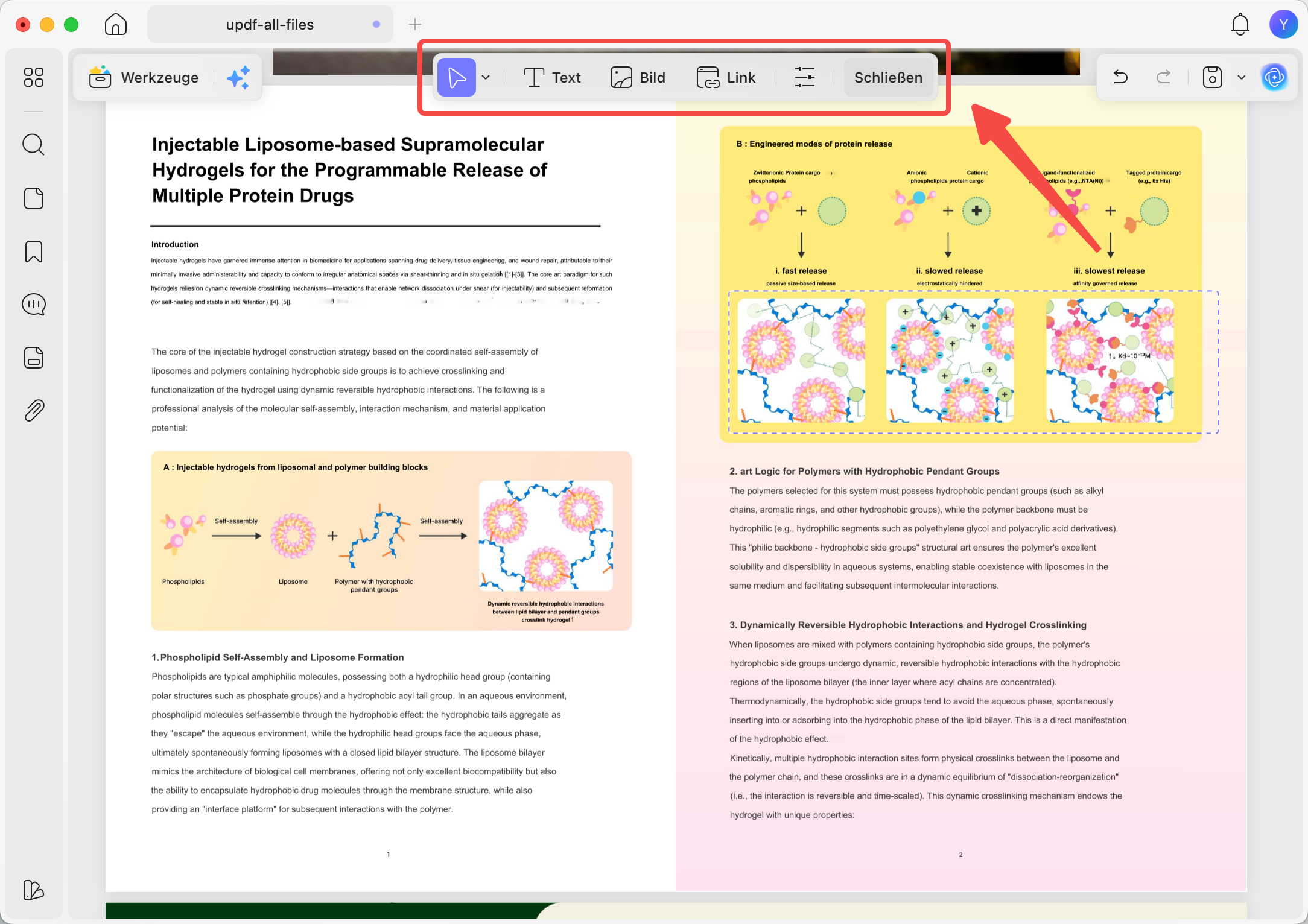Image resolution: width=1308 pixels, height=924 pixels.
Task: Select the document title heading text
Action: point(349,170)
